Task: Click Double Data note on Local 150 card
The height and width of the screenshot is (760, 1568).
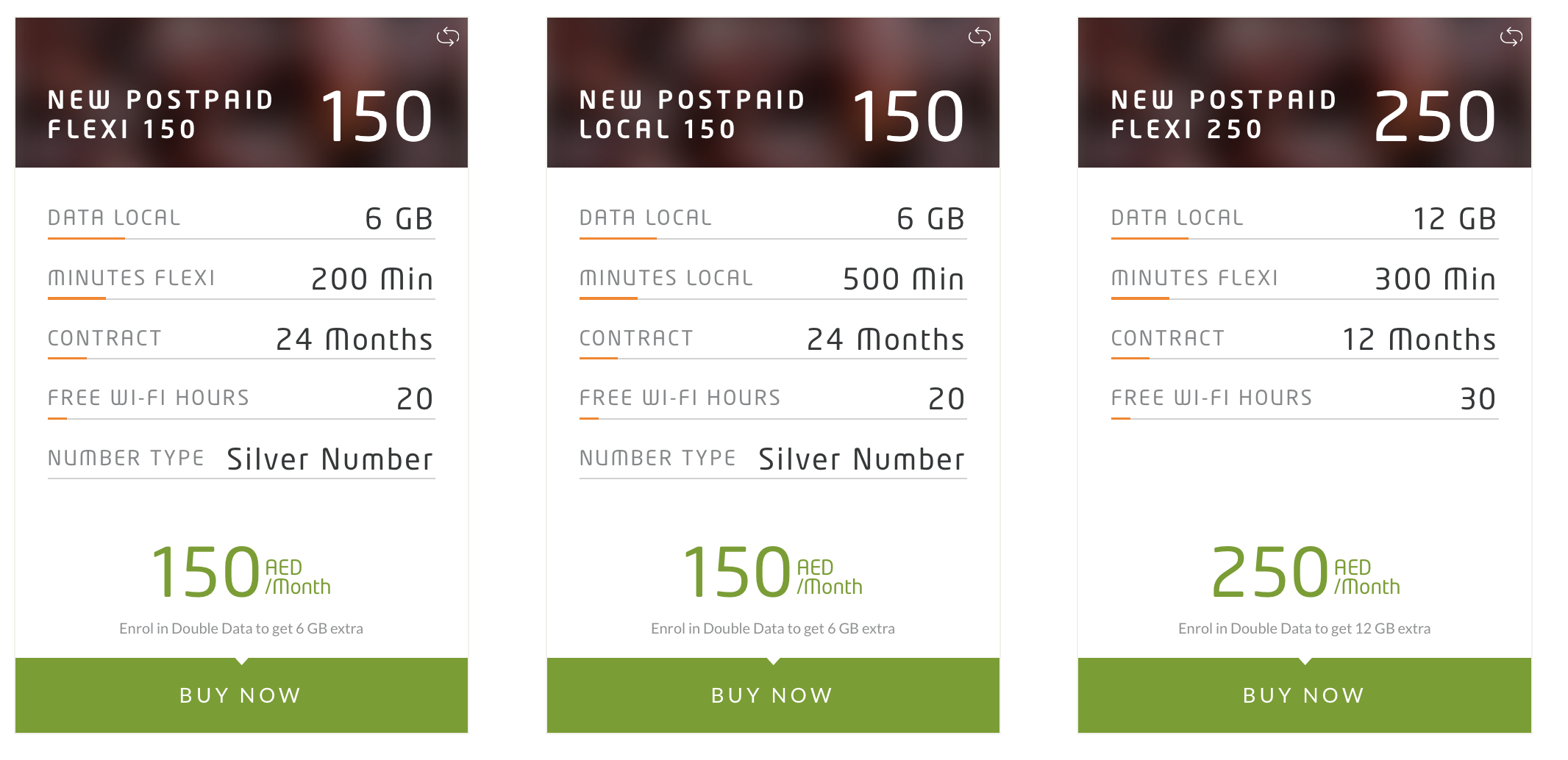Action: coord(772,628)
